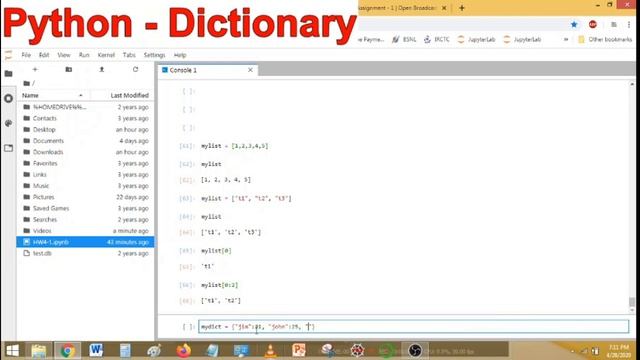Open VLC media player from taskbar

270,350
